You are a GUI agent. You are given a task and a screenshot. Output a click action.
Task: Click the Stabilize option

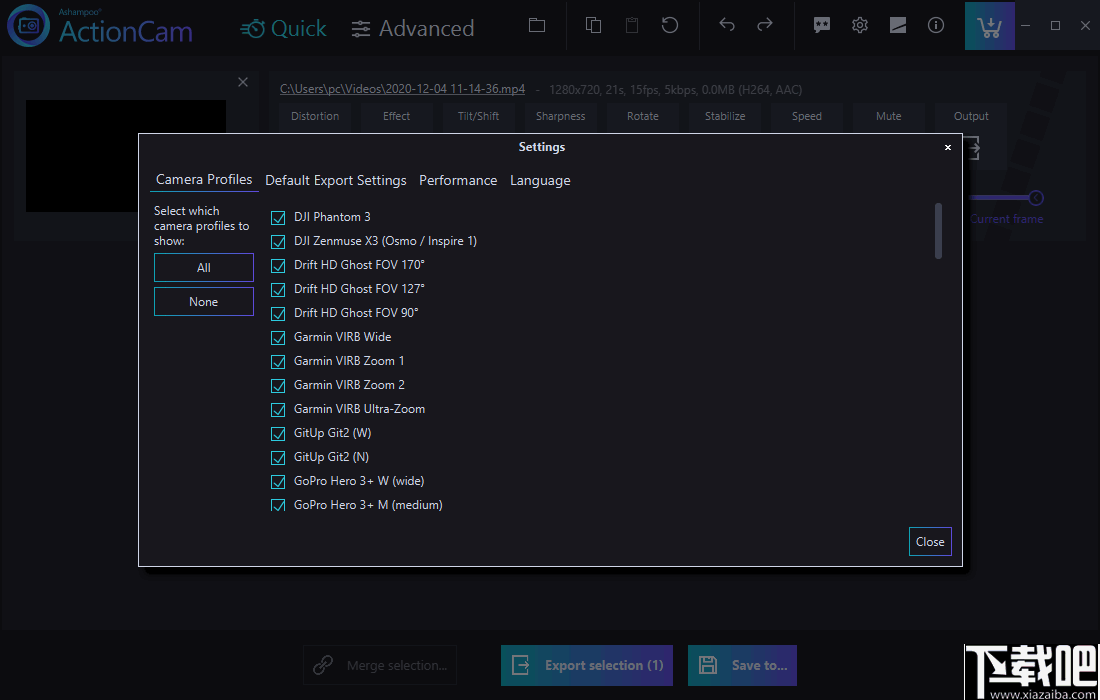pos(725,116)
